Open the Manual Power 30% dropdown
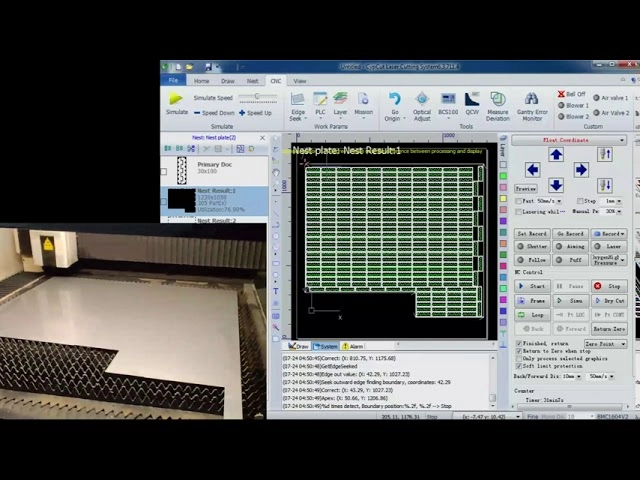Viewport: 640px width, 480px height. [x=619, y=212]
